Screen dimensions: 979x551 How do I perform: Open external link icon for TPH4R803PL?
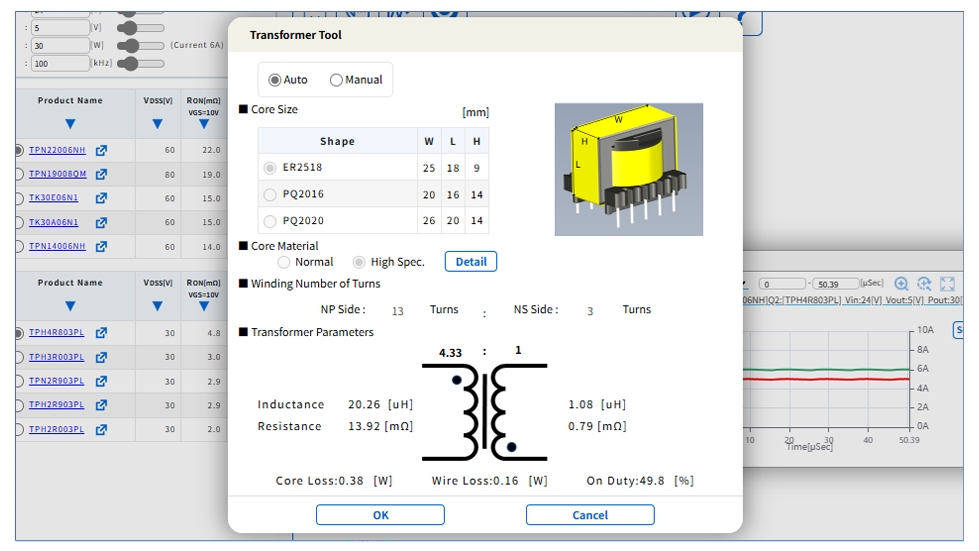(x=101, y=333)
